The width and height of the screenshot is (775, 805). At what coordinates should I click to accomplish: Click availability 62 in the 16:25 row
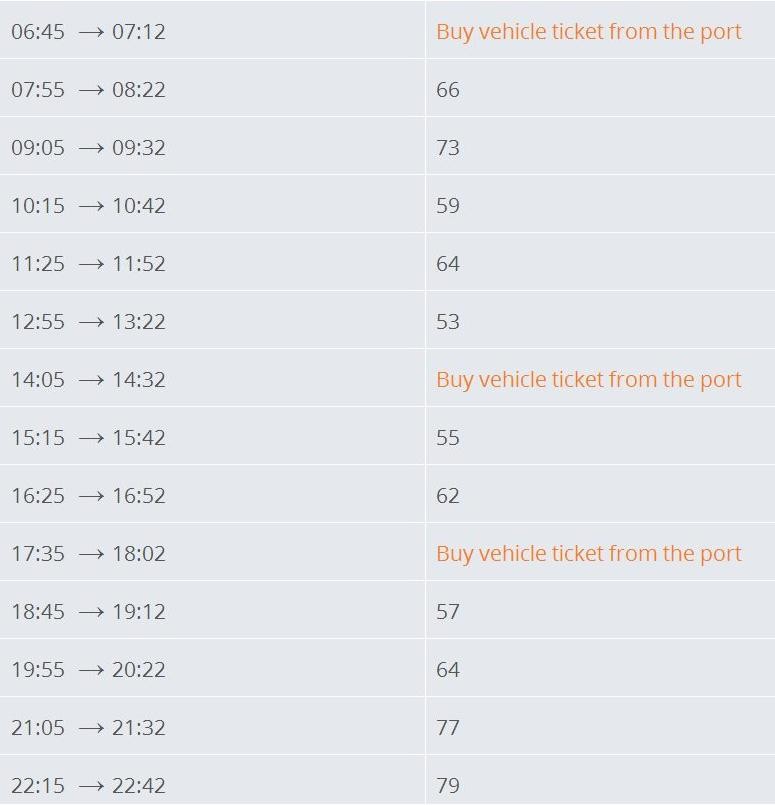point(448,496)
